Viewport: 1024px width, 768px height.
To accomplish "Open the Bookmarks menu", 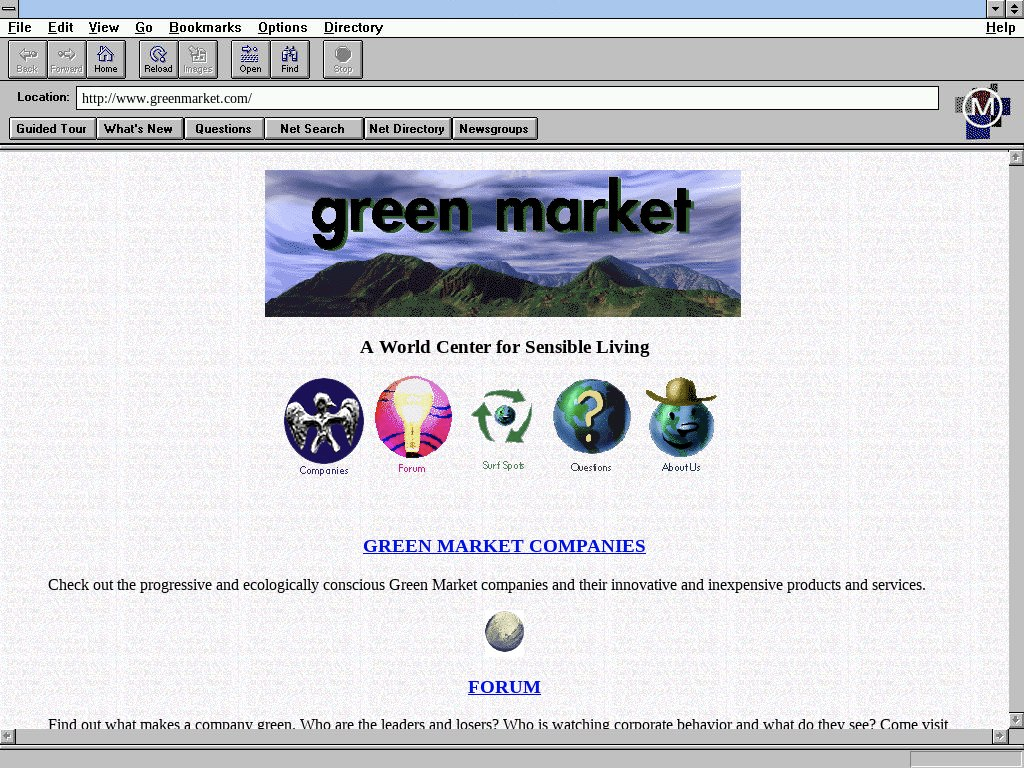I will 205,28.
